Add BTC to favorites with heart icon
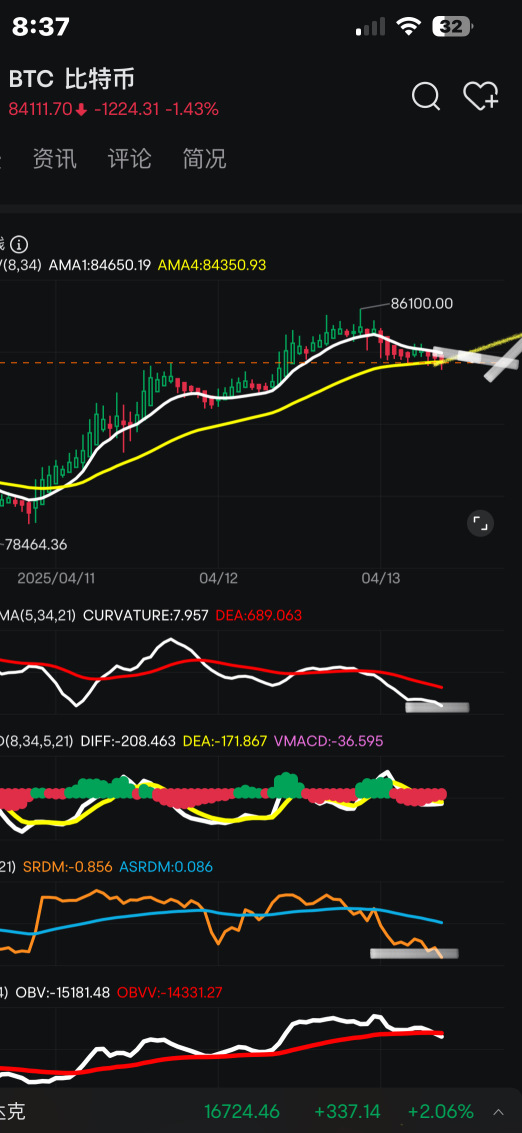 (x=481, y=95)
